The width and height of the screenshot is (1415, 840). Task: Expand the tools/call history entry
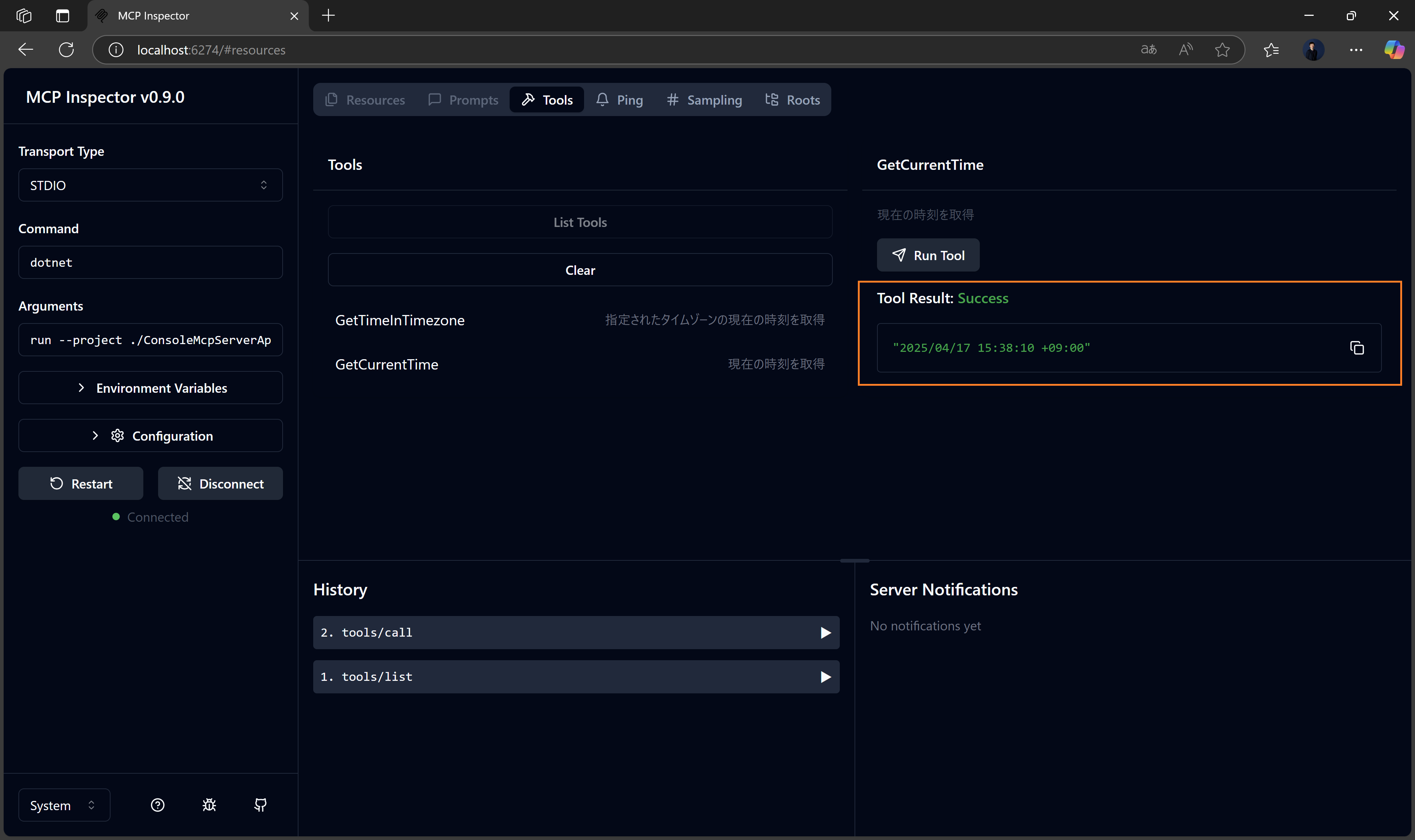(x=576, y=632)
